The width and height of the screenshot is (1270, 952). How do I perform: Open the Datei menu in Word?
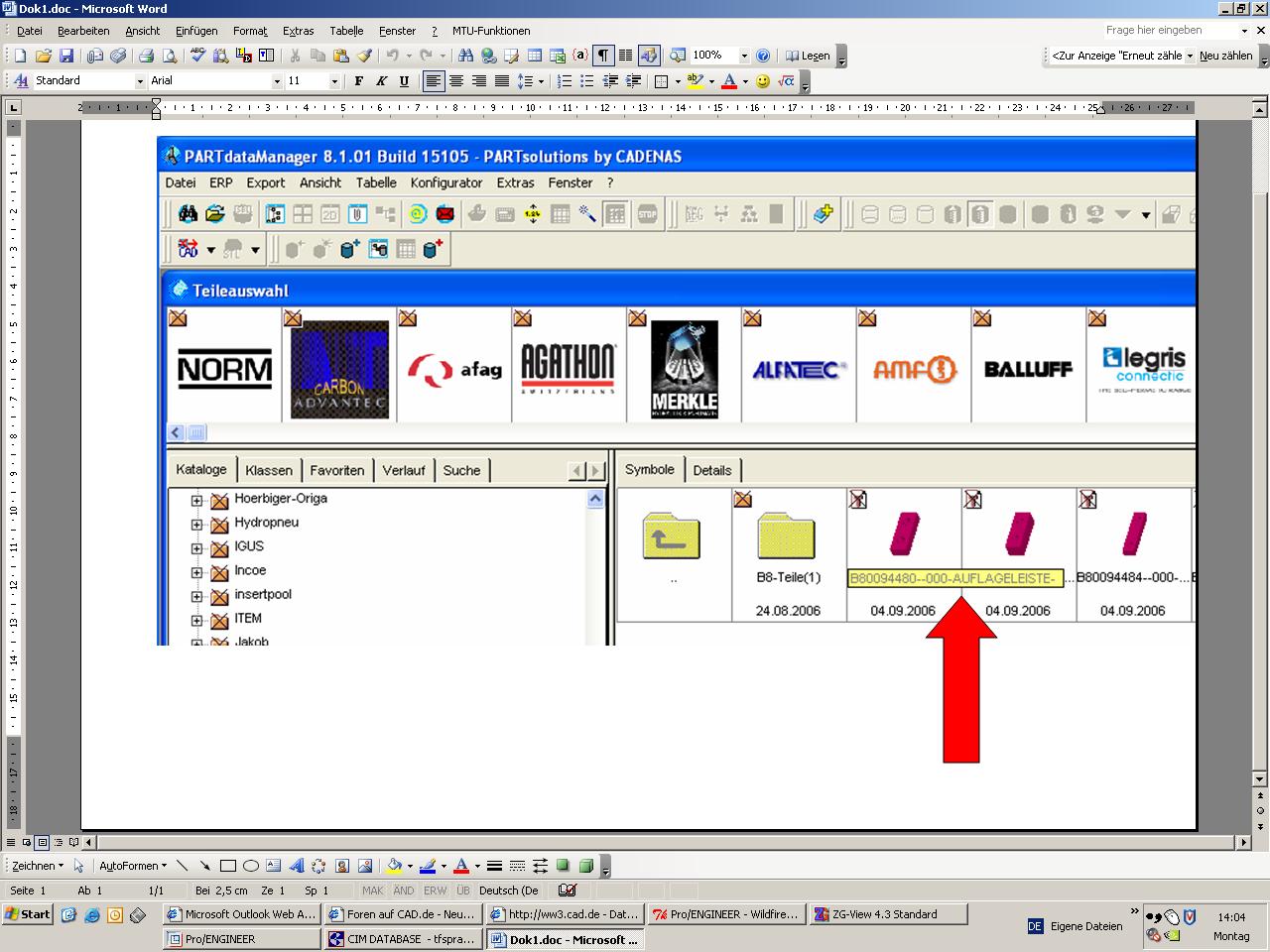pos(30,31)
